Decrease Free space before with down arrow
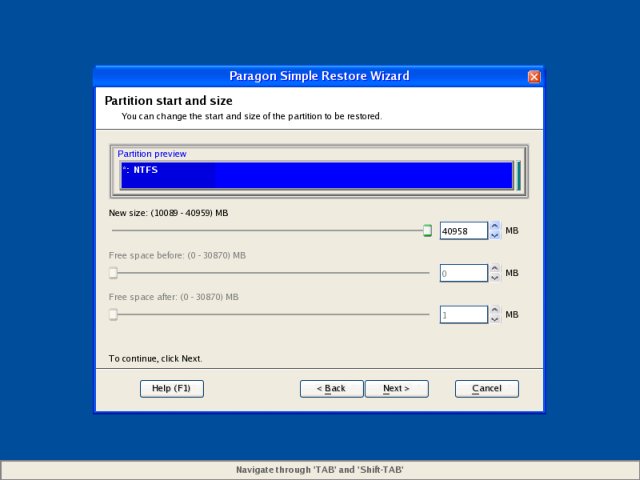Image resolution: width=640 pixels, height=480 pixels. [495, 278]
